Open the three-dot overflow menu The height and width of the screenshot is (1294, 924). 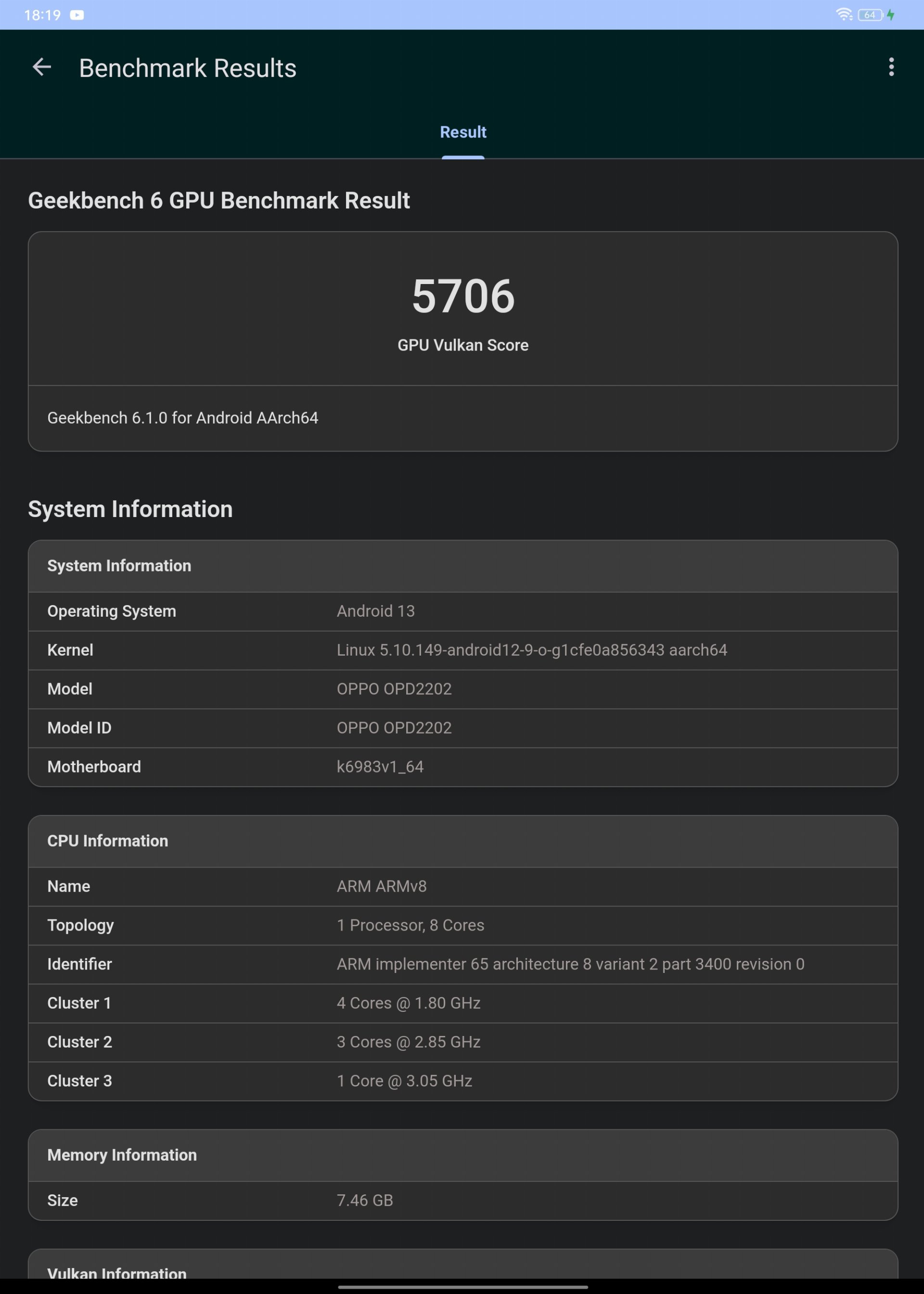click(891, 67)
